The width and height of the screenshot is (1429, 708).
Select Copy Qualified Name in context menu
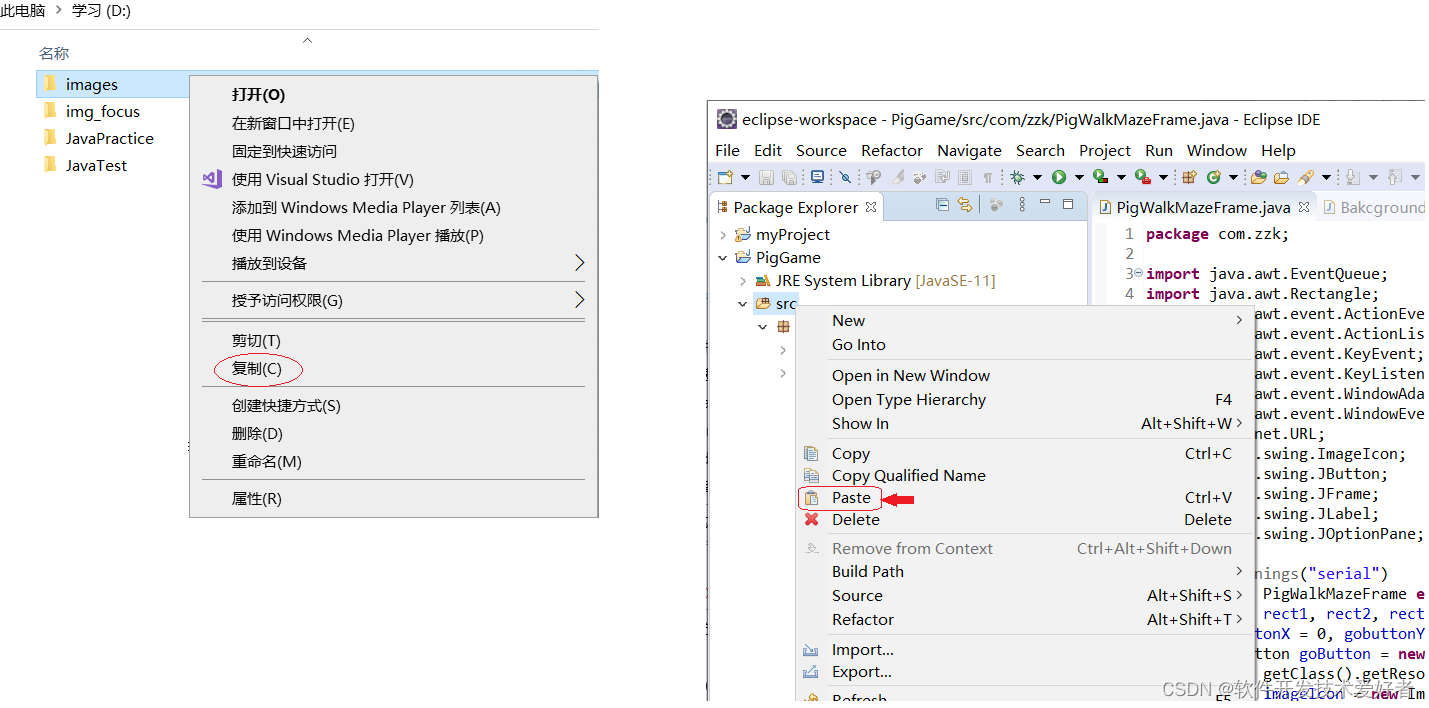click(x=1025, y=476)
